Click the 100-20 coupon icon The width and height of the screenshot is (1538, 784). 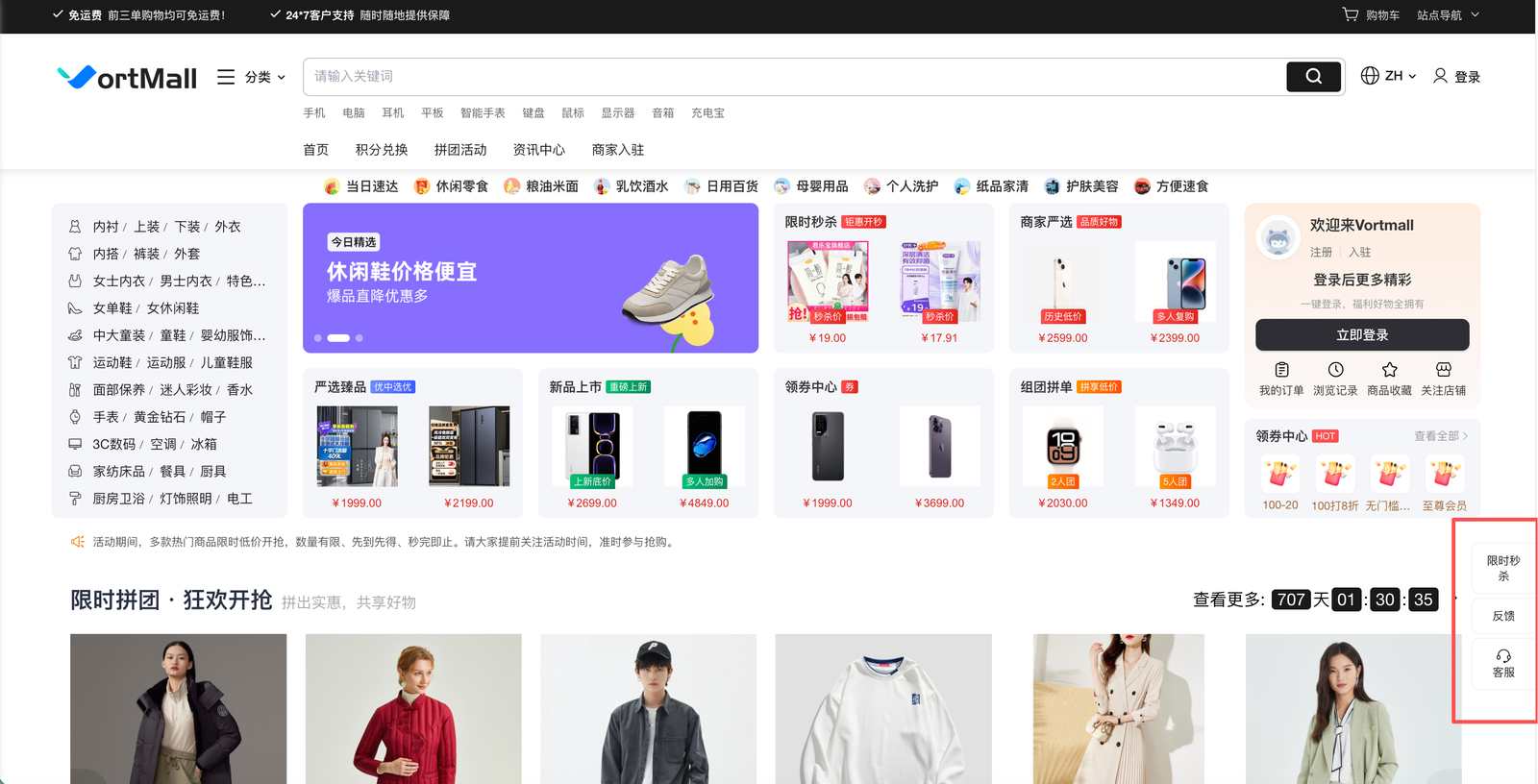pyautogui.click(x=1279, y=474)
